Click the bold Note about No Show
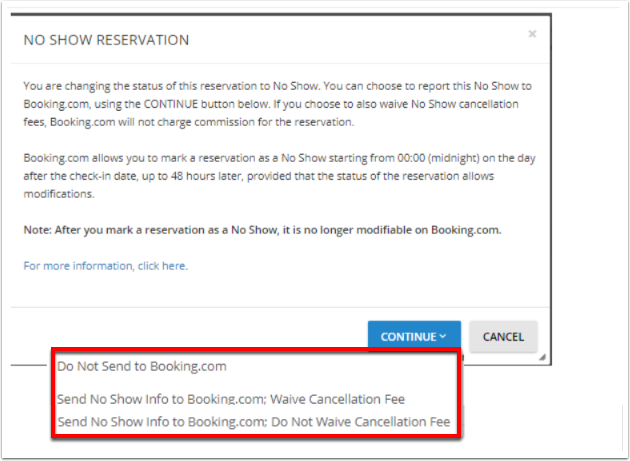Viewport: 630px width, 461px height. pyautogui.click(x=262, y=230)
